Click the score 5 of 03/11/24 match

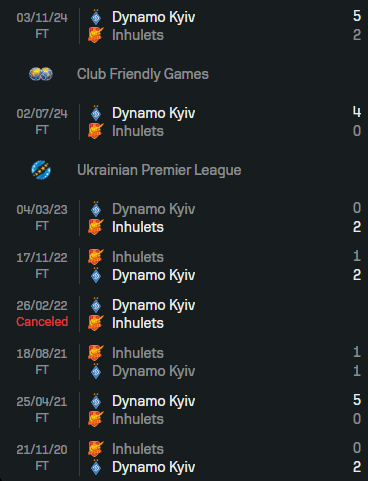coord(357,16)
